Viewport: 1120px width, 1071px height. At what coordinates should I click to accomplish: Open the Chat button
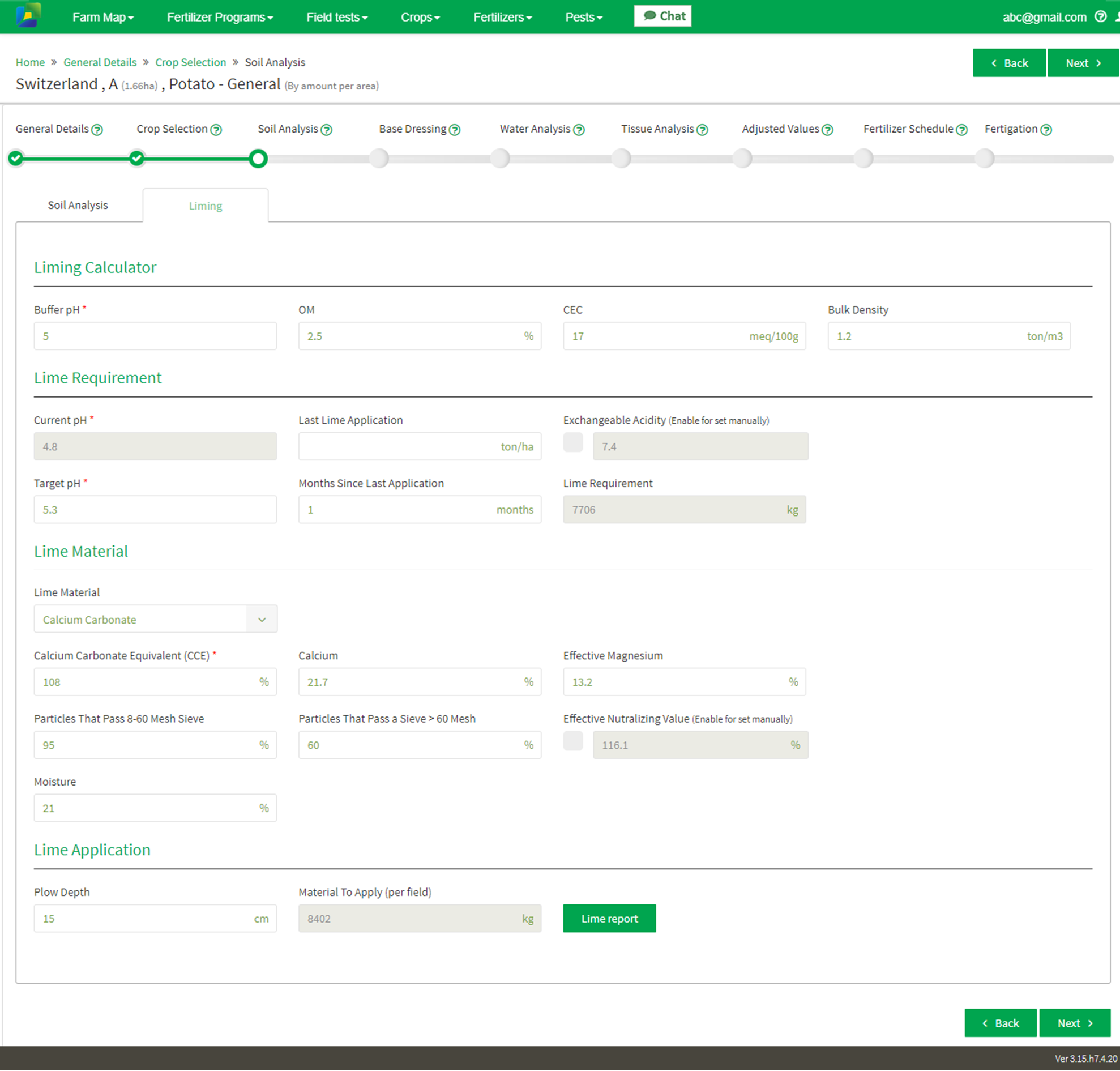click(x=662, y=16)
